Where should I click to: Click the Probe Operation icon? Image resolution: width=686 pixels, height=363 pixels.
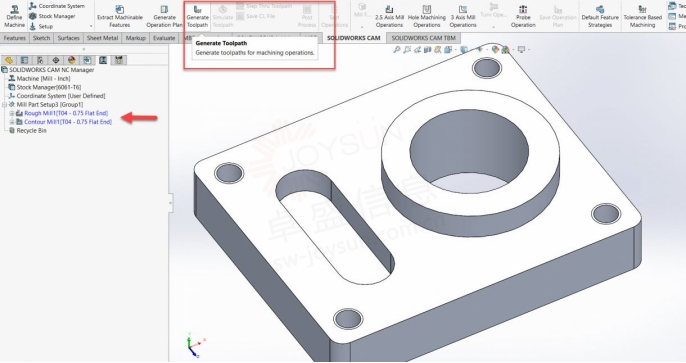[x=523, y=16]
